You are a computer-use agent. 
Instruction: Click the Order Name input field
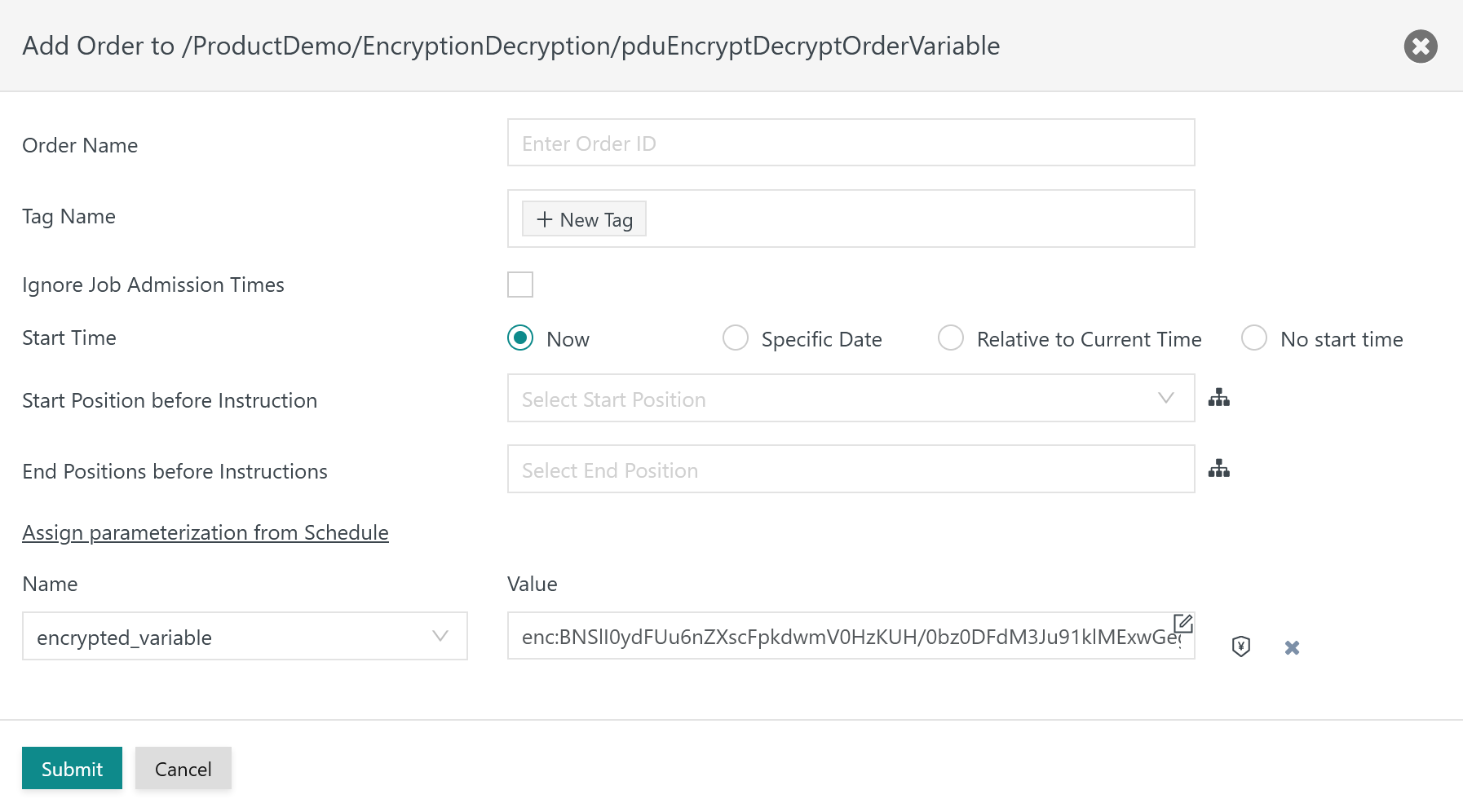coord(851,143)
